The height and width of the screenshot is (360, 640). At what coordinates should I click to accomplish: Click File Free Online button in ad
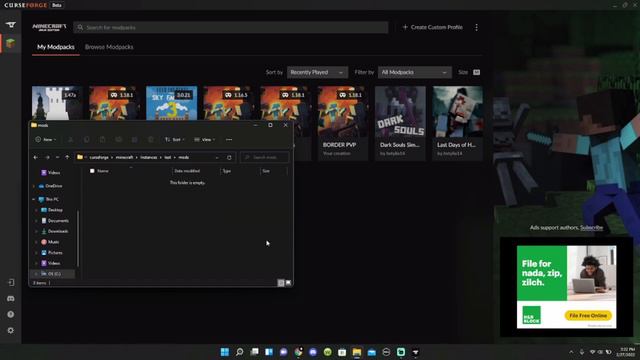[x=588, y=316]
